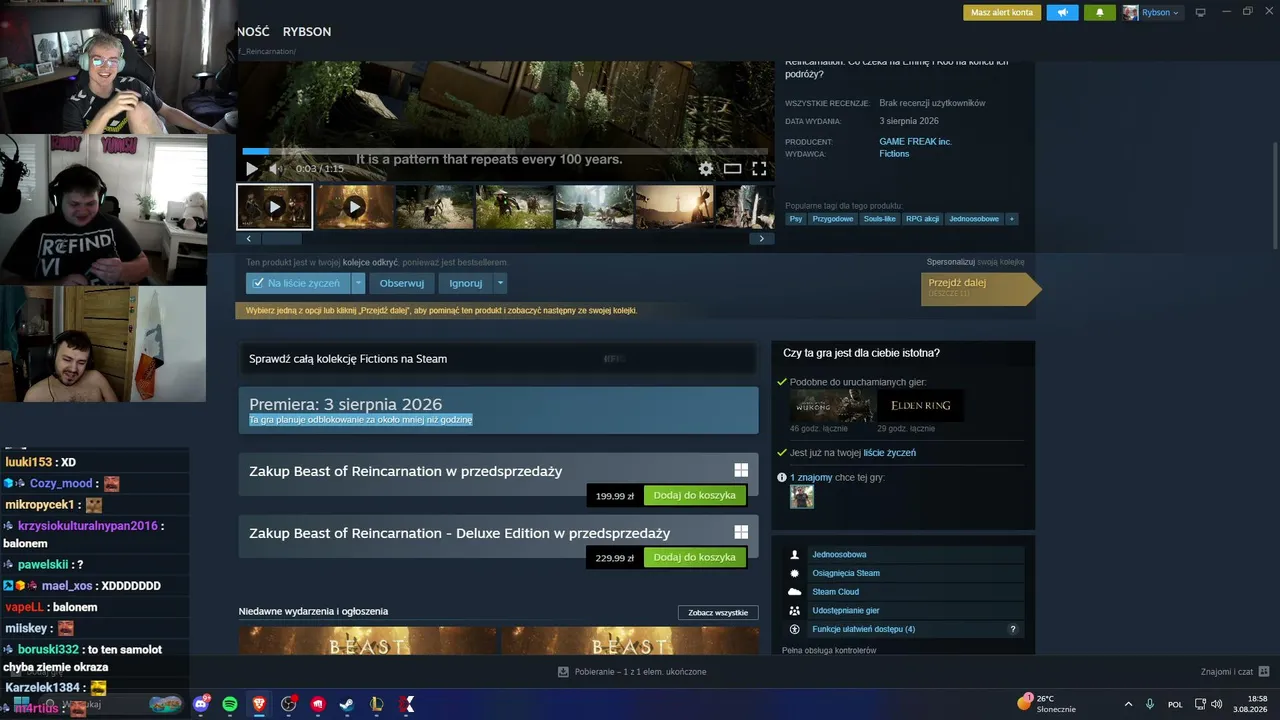Seek on the trailer progress bar

click(505, 152)
